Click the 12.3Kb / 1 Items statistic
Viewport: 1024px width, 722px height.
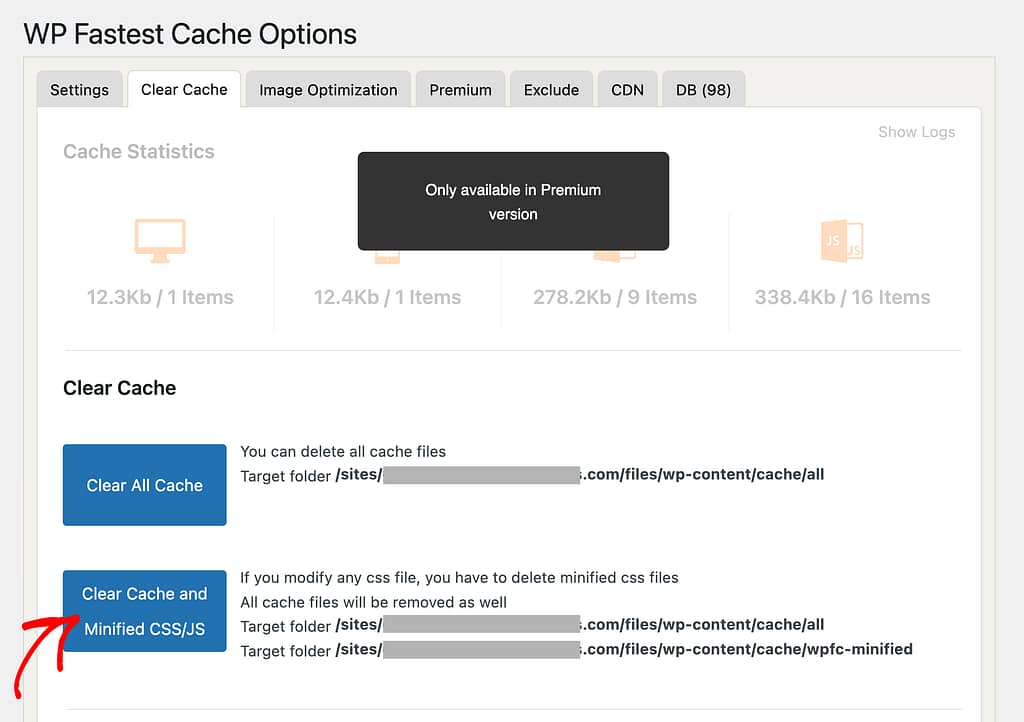tap(160, 297)
